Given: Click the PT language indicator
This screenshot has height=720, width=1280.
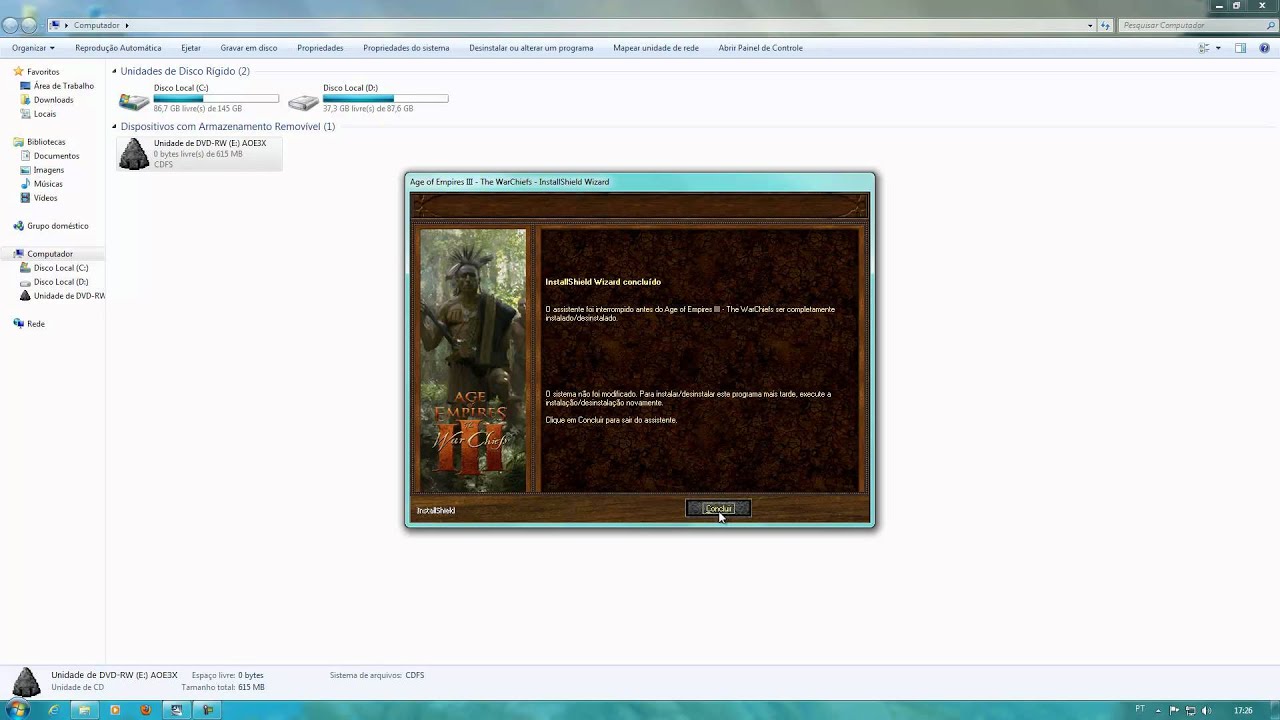Looking at the screenshot, I should click(x=1140, y=709).
